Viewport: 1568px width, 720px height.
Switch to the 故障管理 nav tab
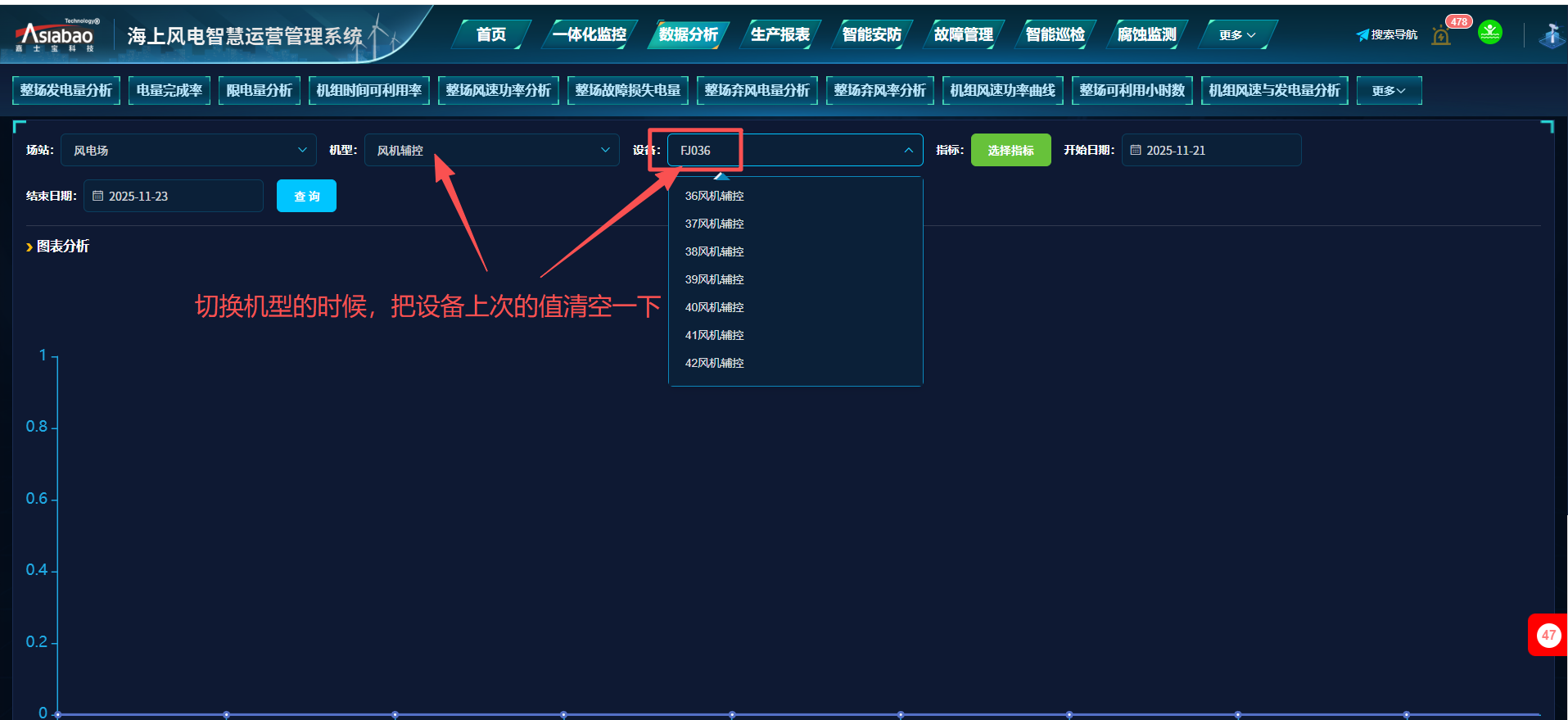963,34
